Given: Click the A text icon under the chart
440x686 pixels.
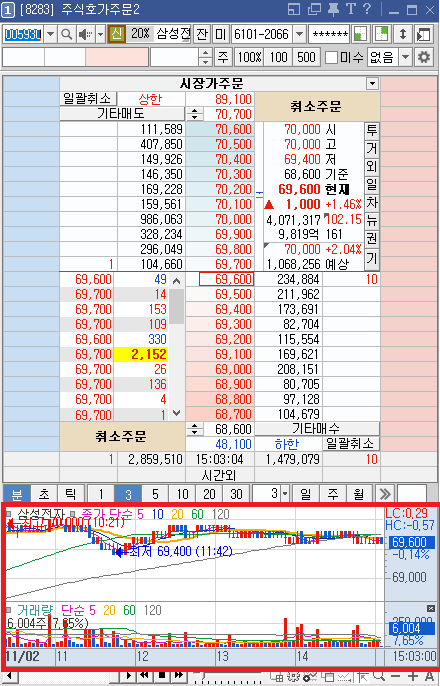Looking at the screenshot, I should point(429,677).
